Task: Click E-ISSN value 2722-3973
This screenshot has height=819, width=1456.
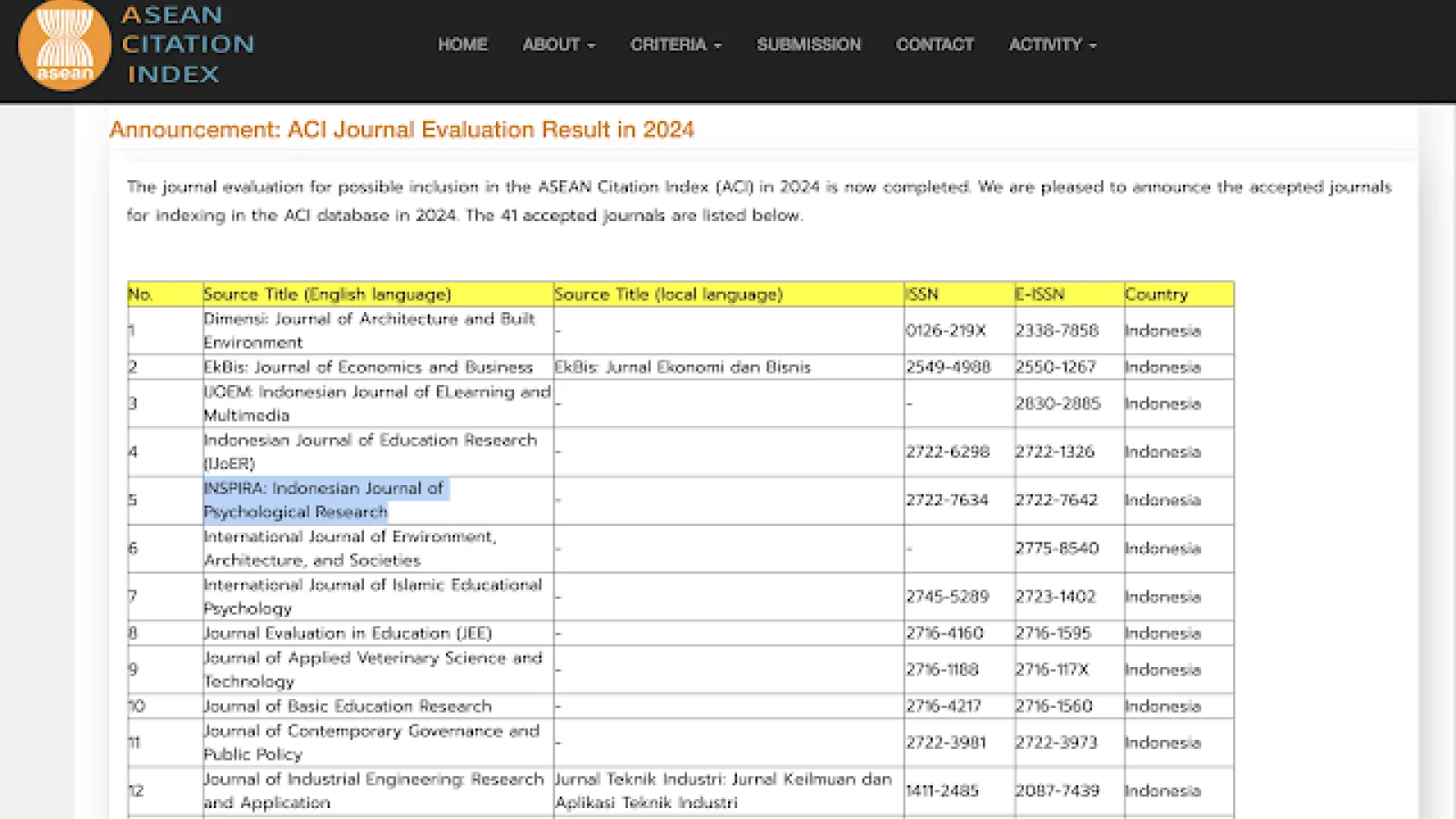Action: [1057, 742]
